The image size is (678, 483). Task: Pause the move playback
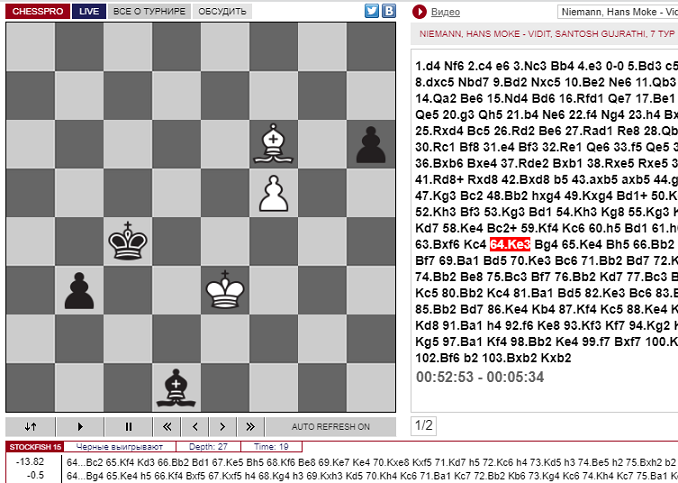tap(128, 426)
